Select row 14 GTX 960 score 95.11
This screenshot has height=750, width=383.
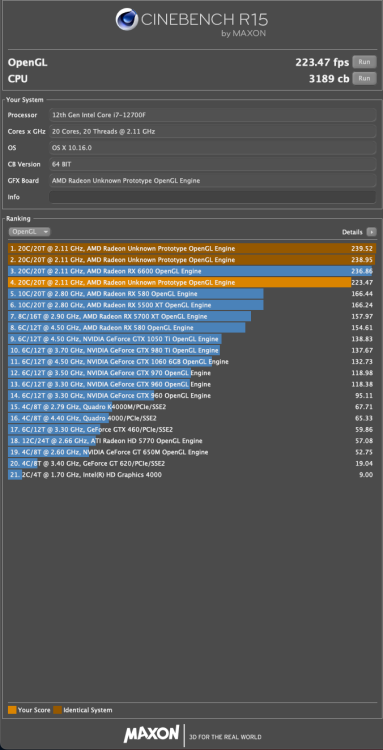(x=192, y=396)
